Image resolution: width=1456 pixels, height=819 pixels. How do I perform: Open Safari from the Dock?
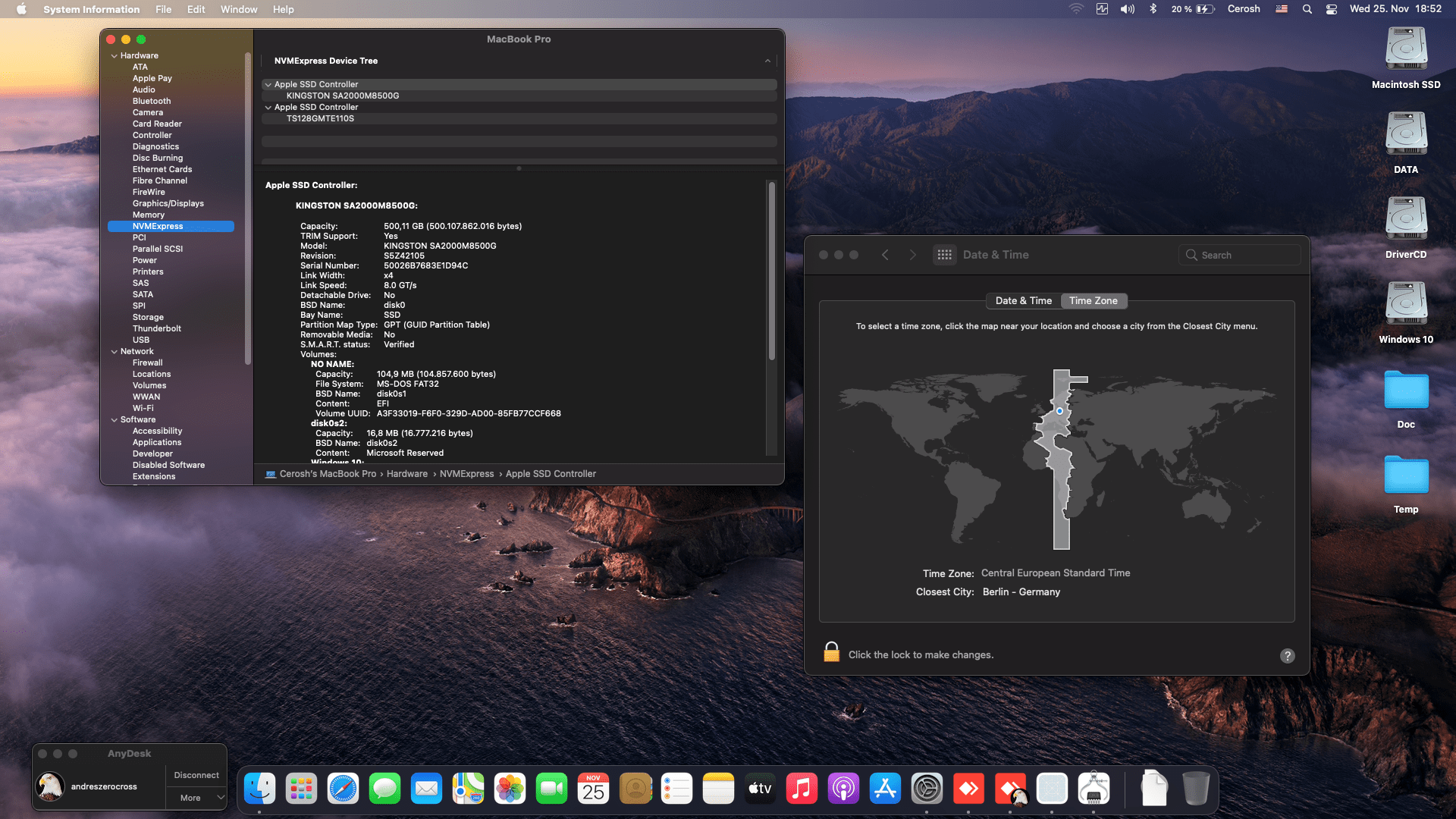(x=343, y=788)
